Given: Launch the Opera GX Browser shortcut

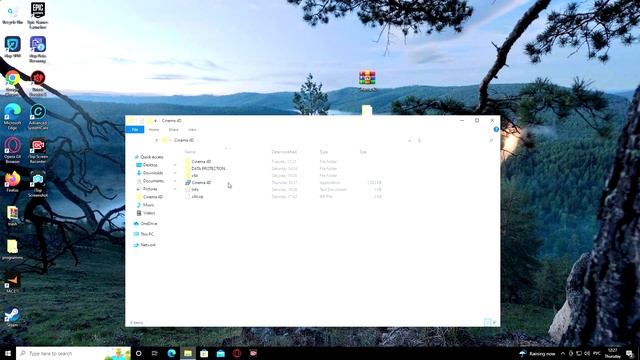Looking at the screenshot, I should [x=12, y=150].
